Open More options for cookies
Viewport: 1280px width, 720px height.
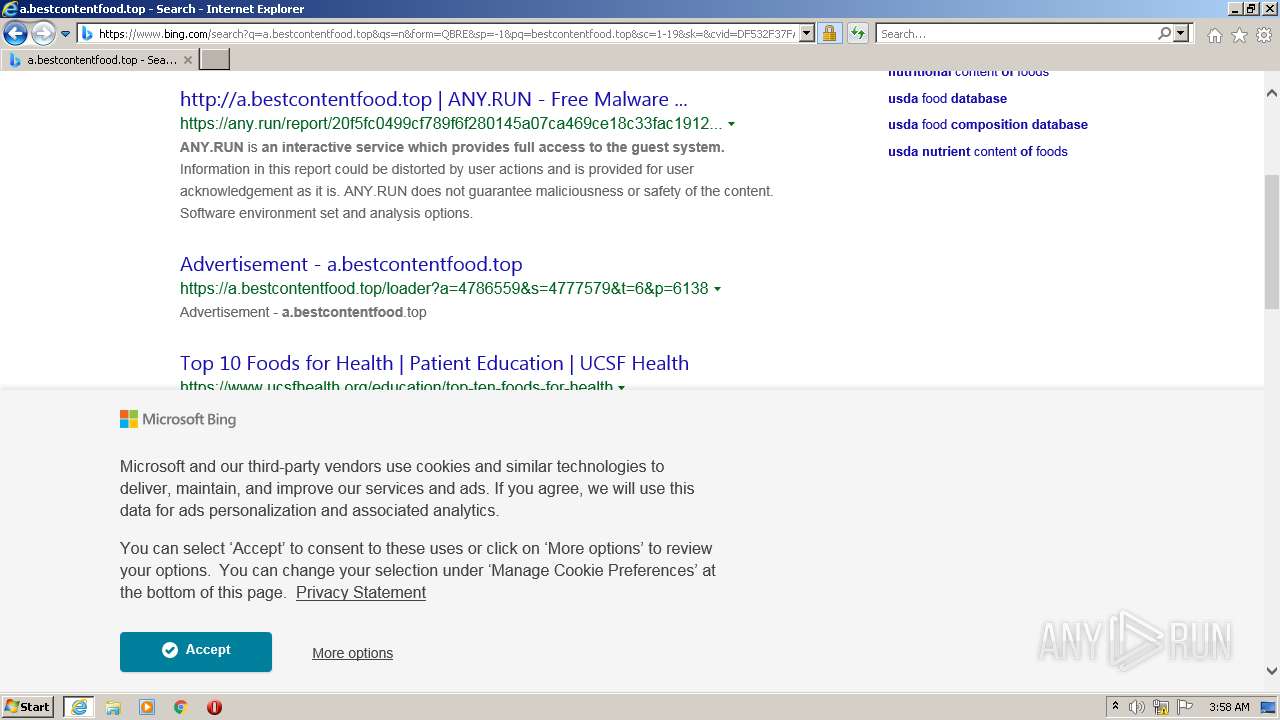point(352,653)
